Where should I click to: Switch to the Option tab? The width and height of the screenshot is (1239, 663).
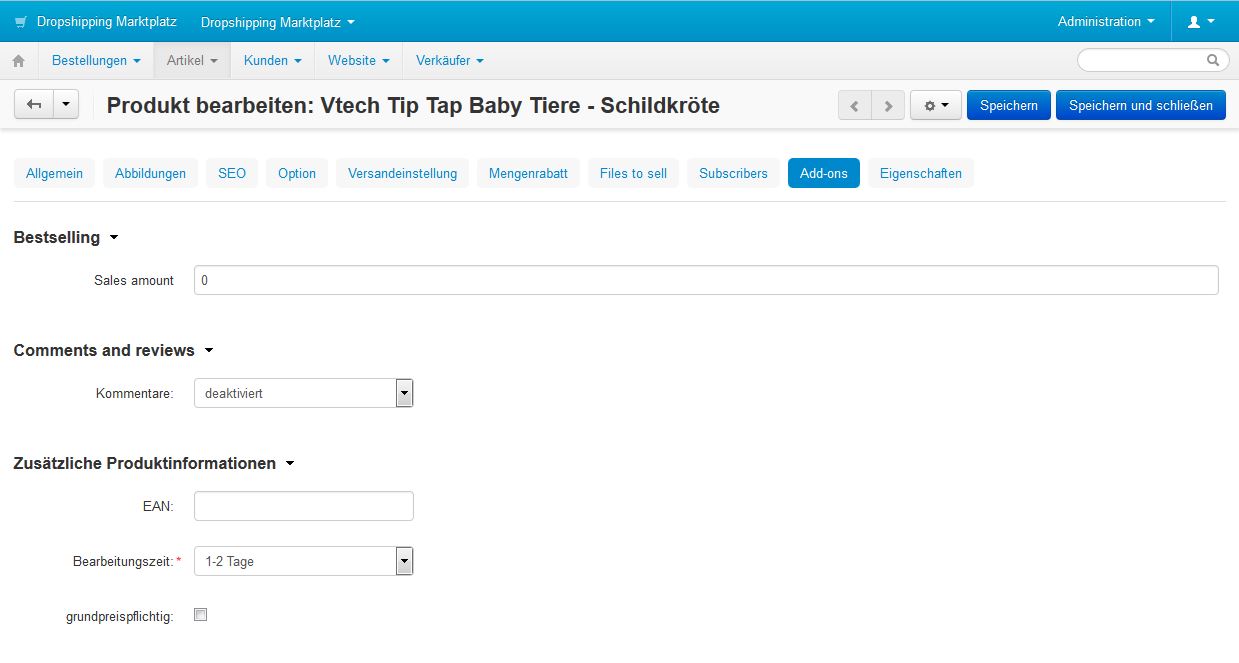point(297,173)
